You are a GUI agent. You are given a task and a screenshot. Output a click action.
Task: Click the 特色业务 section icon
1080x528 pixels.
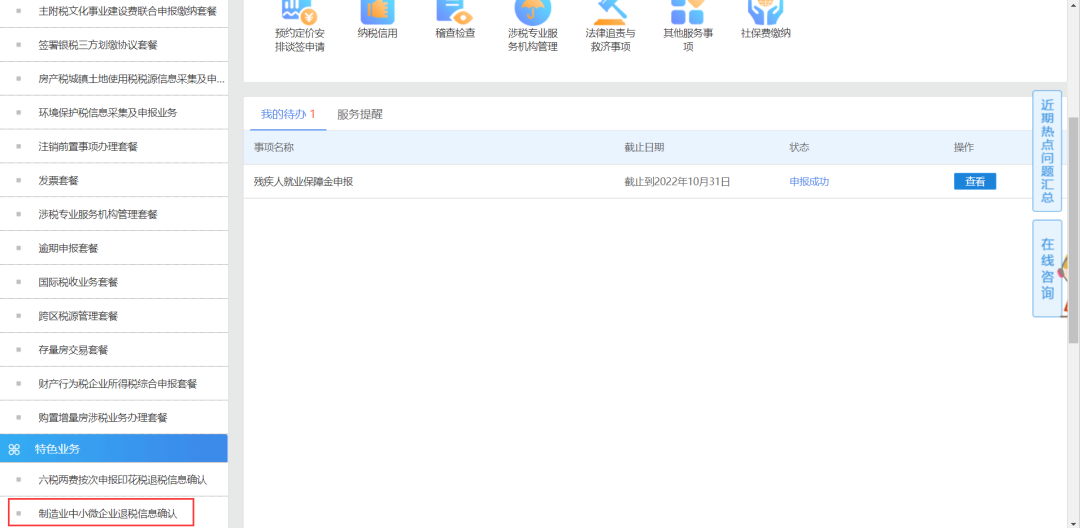pyautogui.click(x=14, y=450)
